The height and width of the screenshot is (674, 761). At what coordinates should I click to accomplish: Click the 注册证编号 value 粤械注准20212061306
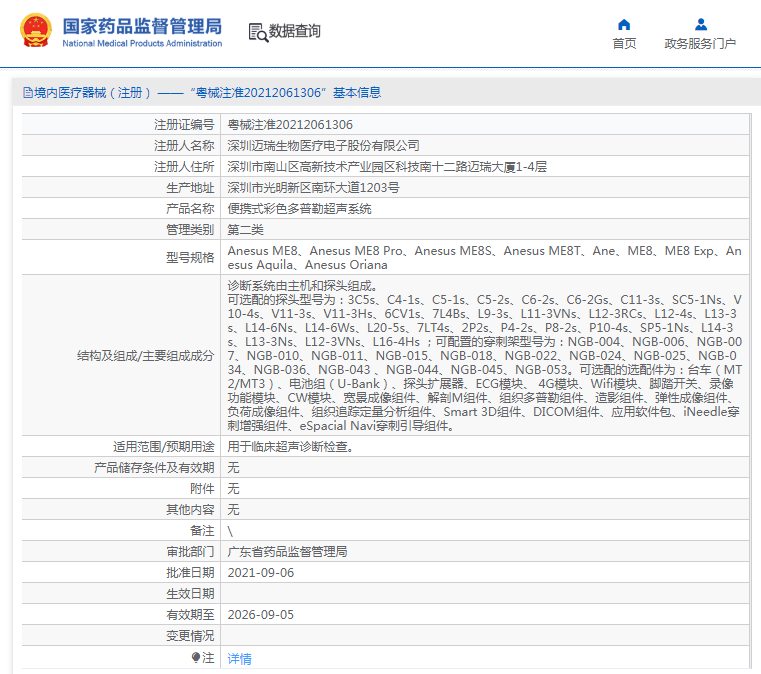290,125
